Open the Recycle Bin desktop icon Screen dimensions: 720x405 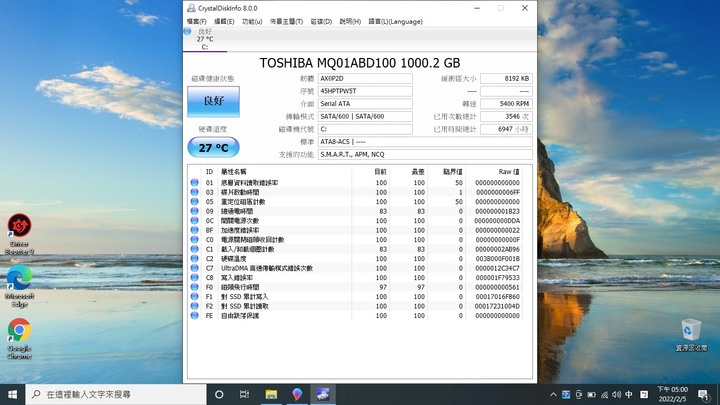point(691,335)
